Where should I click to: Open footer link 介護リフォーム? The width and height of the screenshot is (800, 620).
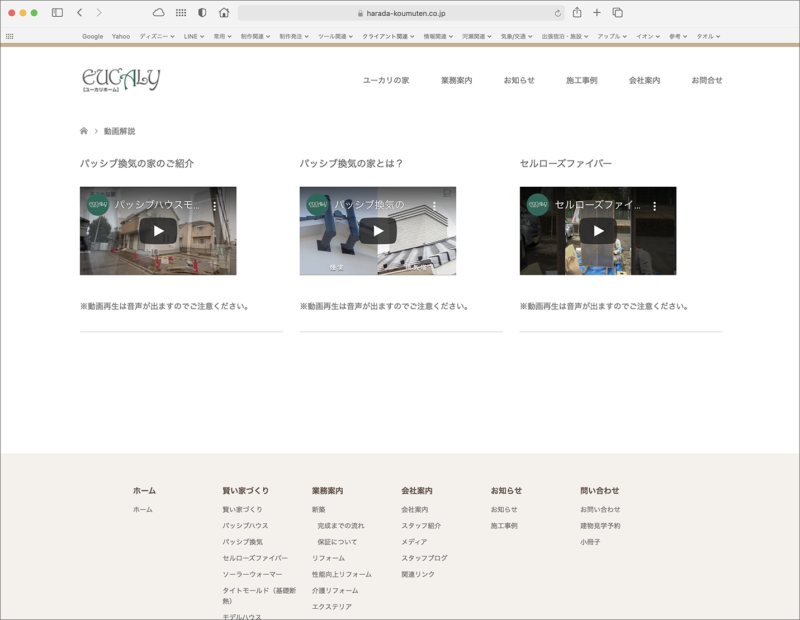tap(335, 590)
